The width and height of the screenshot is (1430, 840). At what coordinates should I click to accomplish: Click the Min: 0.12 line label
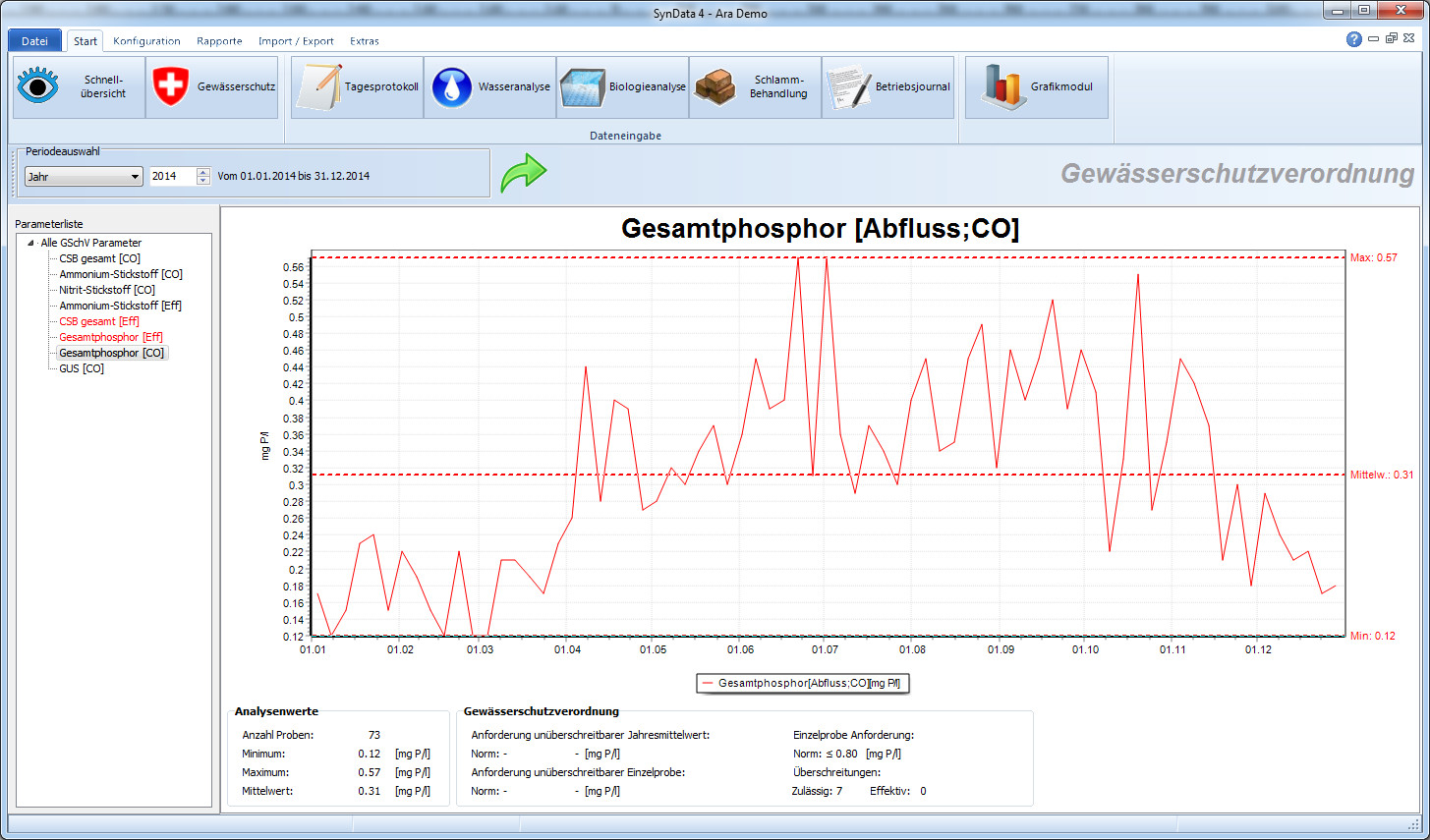click(1372, 636)
